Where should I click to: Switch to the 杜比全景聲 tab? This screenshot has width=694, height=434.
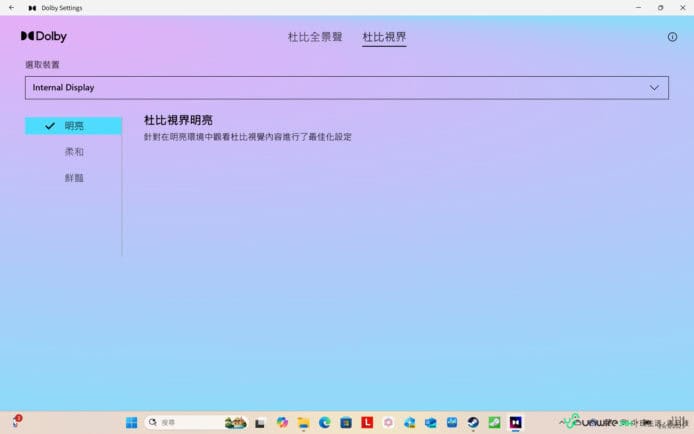(x=315, y=37)
